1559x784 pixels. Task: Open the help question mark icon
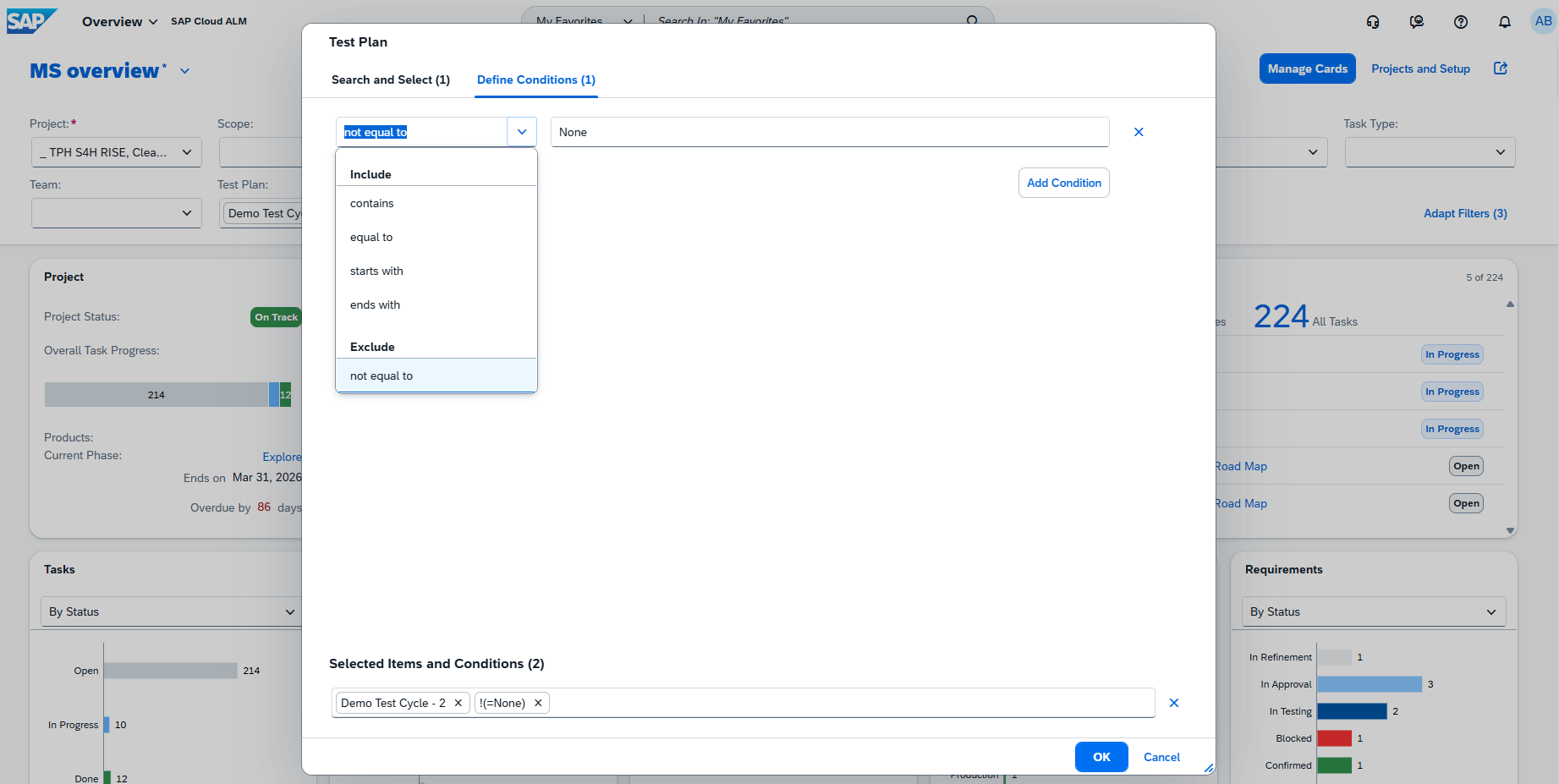(x=1461, y=22)
